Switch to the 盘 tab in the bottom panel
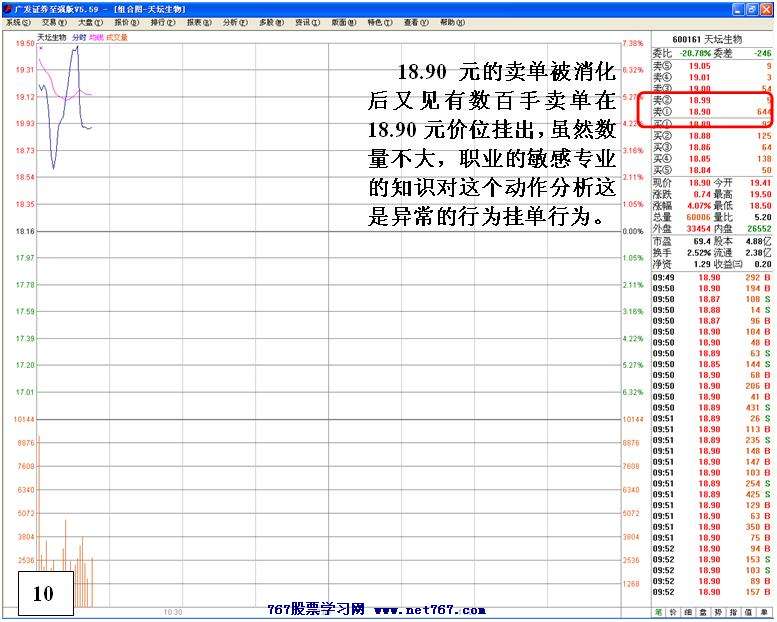 point(703,611)
